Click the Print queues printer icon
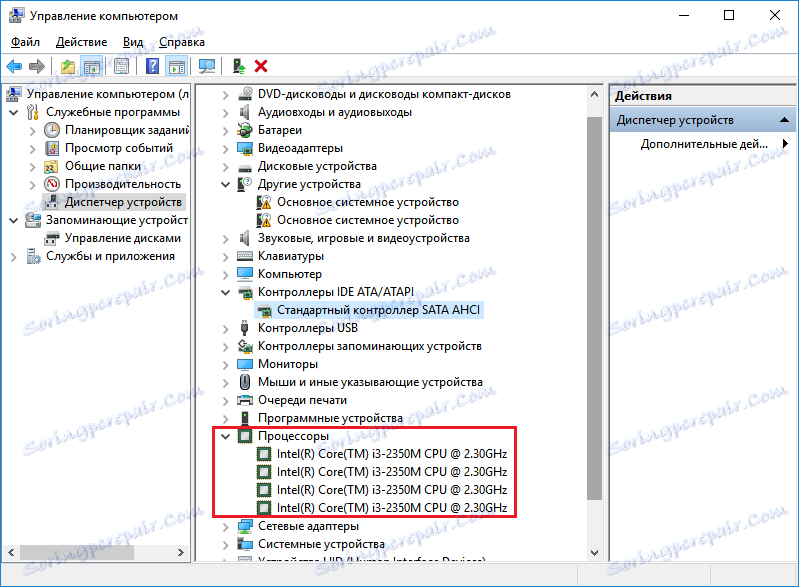This screenshot has height=587, width=799. point(245,400)
